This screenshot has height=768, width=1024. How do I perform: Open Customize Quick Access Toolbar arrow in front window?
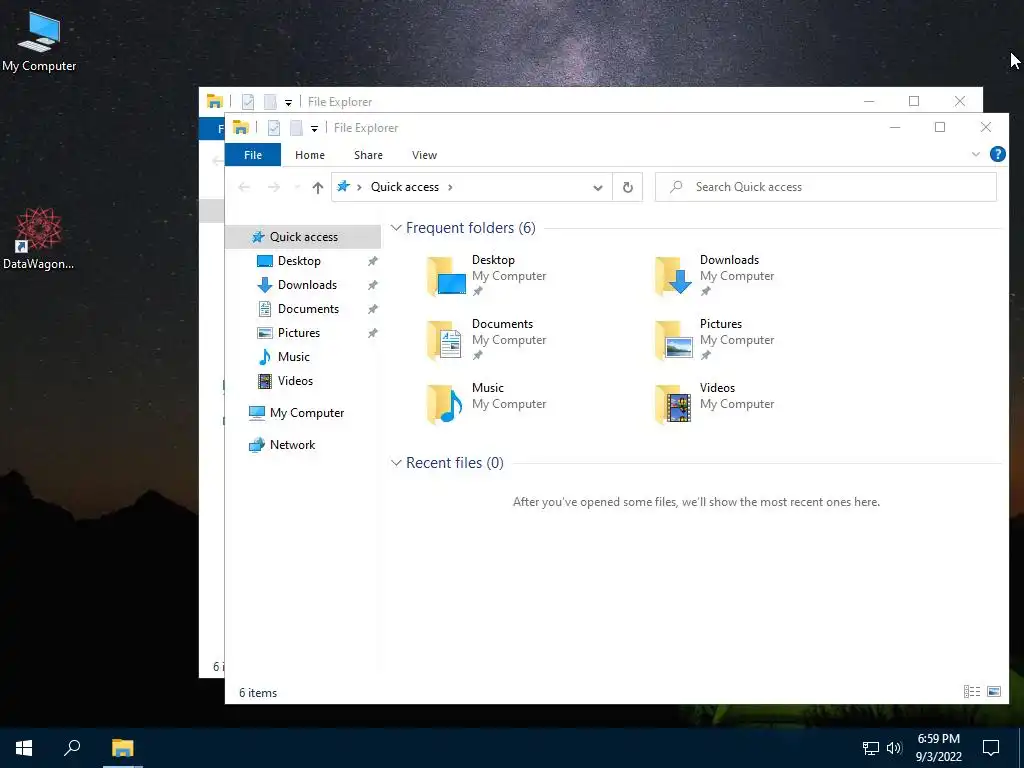point(314,129)
